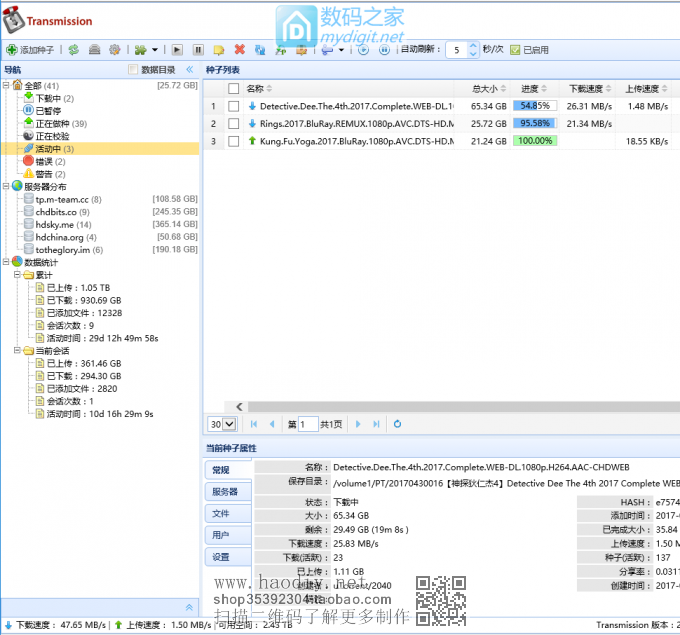Open the 文件 tab in torrent properties

(x=221, y=513)
